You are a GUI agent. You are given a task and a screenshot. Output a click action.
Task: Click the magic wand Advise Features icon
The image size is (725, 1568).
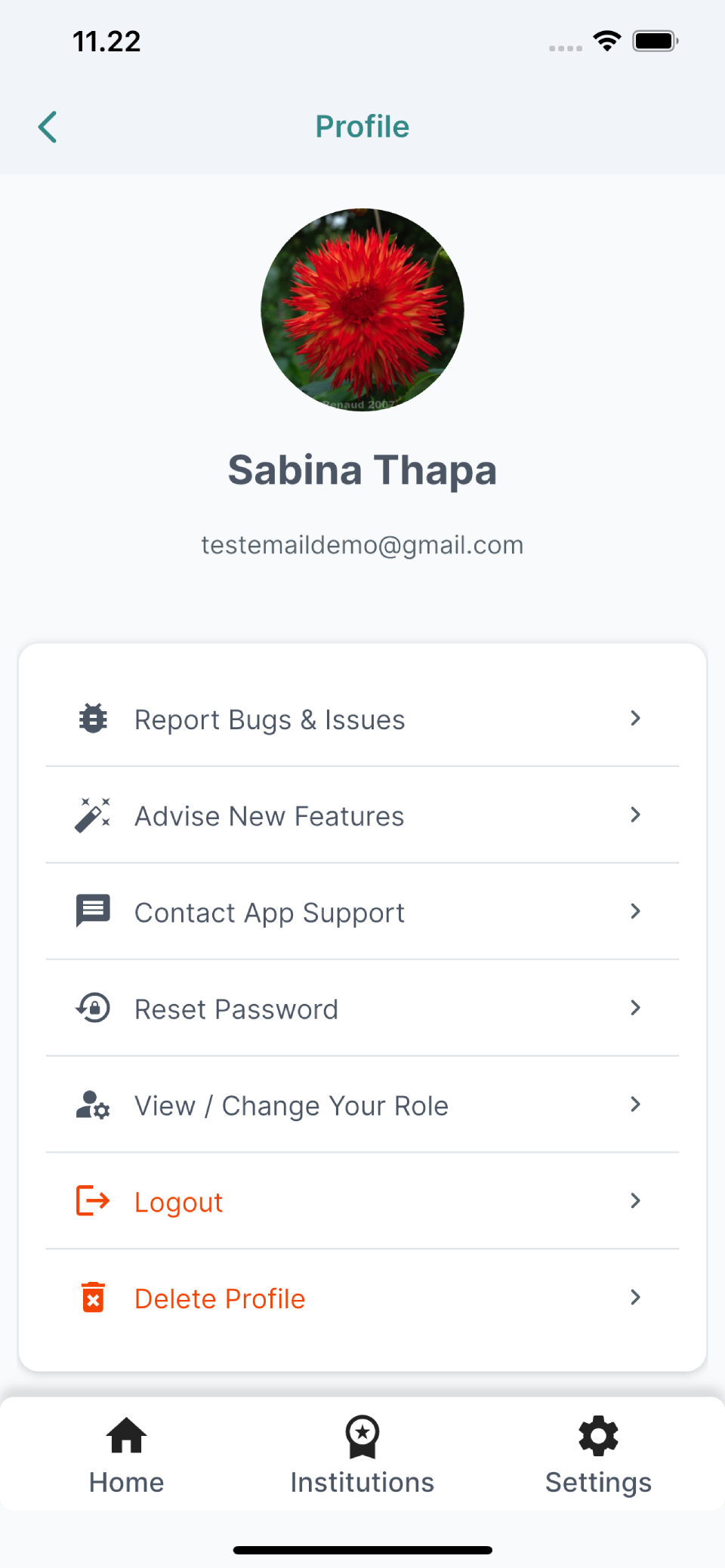(x=93, y=815)
